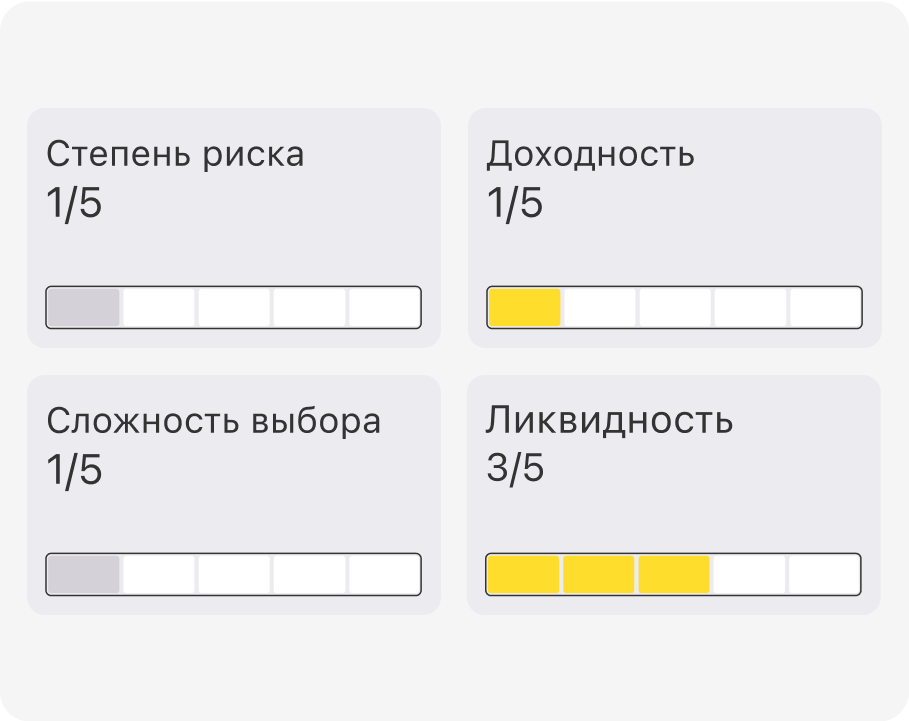
Task: Click the yellow filled segment in Доходность bar
Action: coord(525,307)
